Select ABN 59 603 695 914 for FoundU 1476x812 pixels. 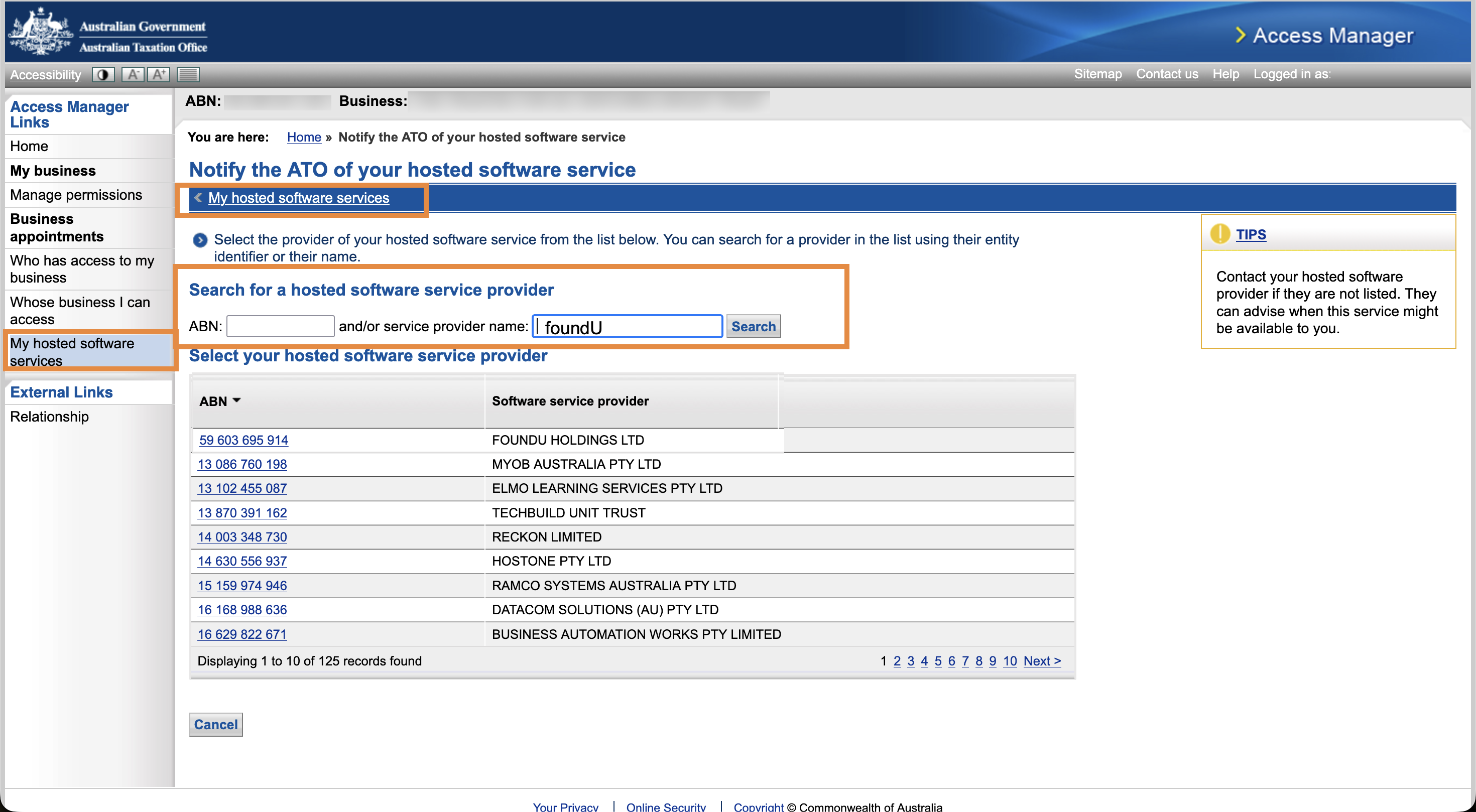(x=243, y=440)
